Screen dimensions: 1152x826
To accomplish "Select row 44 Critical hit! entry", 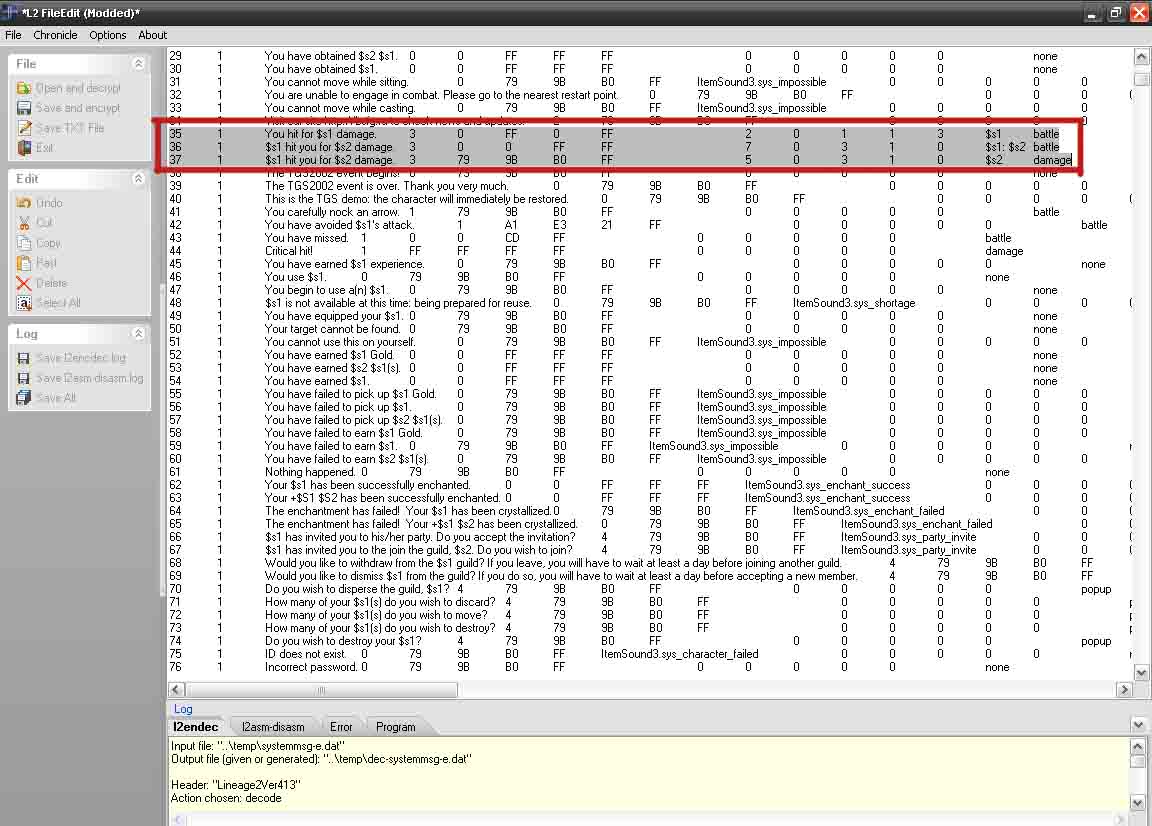I will click(288, 251).
